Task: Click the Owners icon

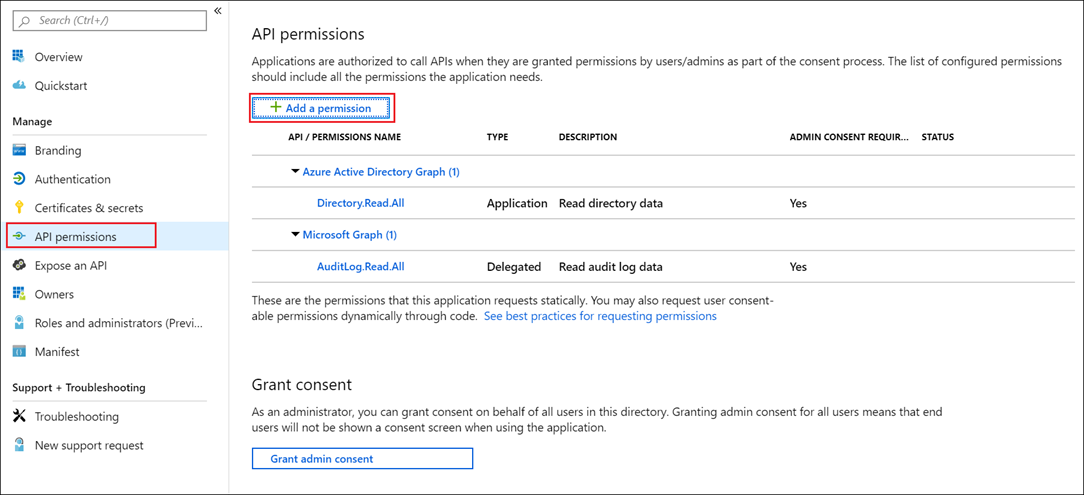Action: coord(19,294)
